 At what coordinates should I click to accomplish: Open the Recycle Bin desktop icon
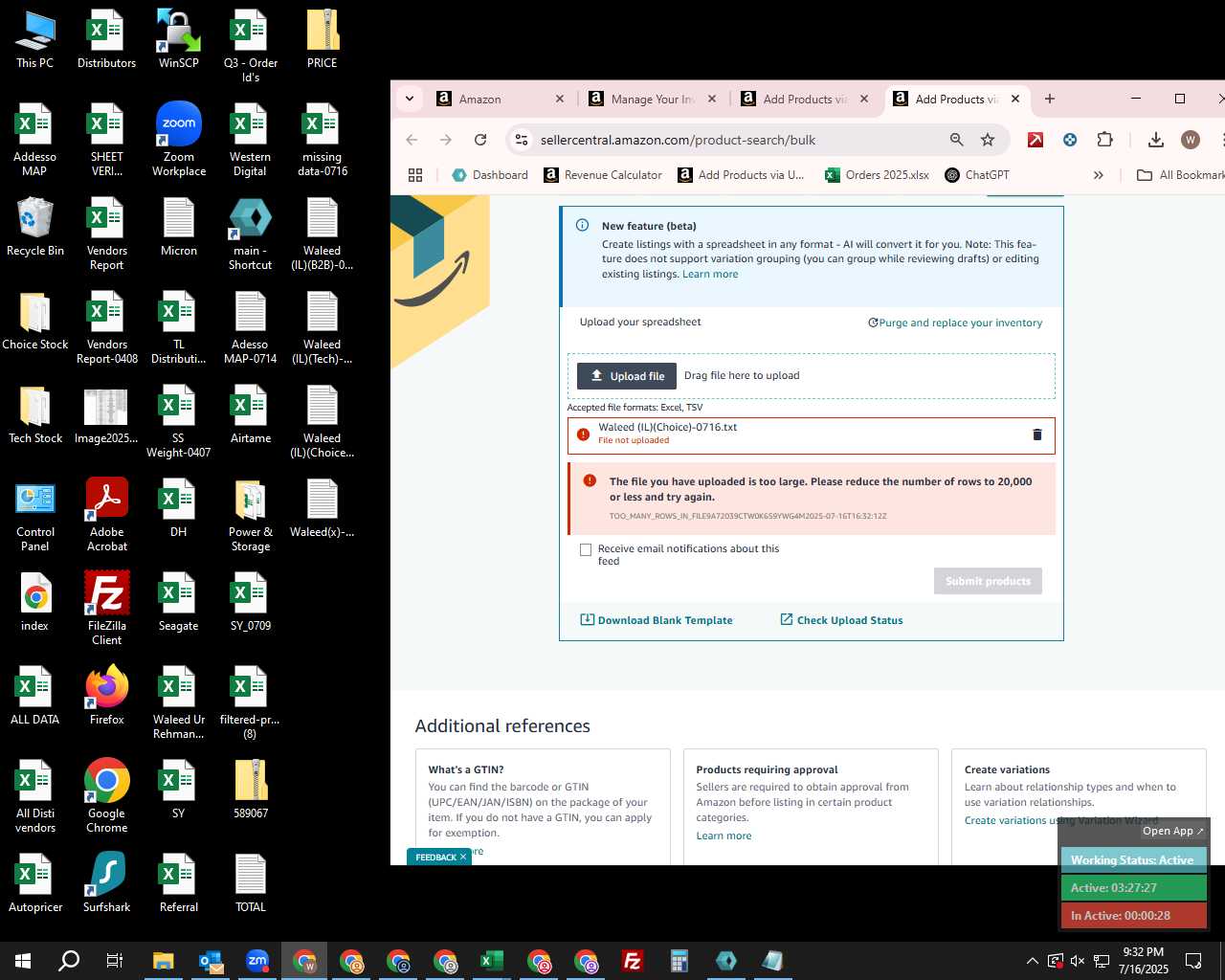pos(34,228)
